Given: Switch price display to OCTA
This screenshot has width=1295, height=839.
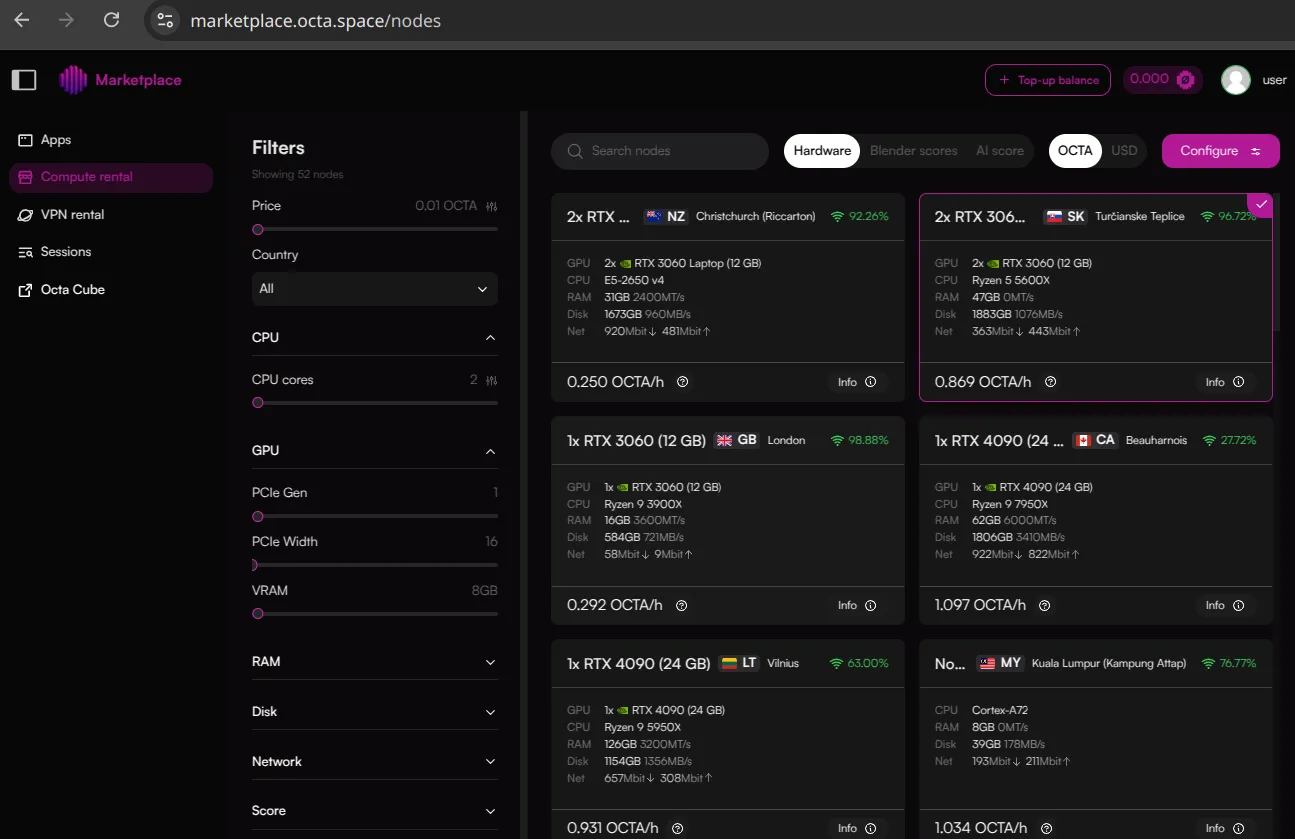Looking at the screenshot, I should [x=1075, y=151].
